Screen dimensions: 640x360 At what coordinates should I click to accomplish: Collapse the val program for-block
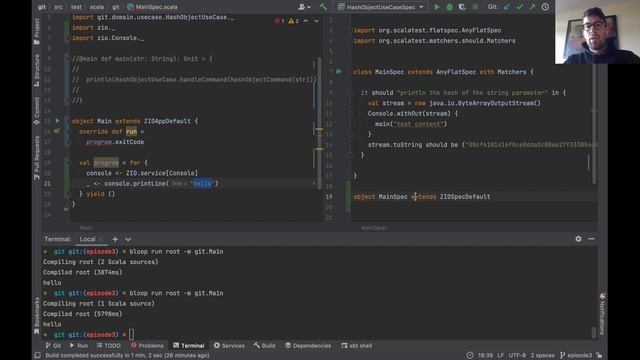68,163
